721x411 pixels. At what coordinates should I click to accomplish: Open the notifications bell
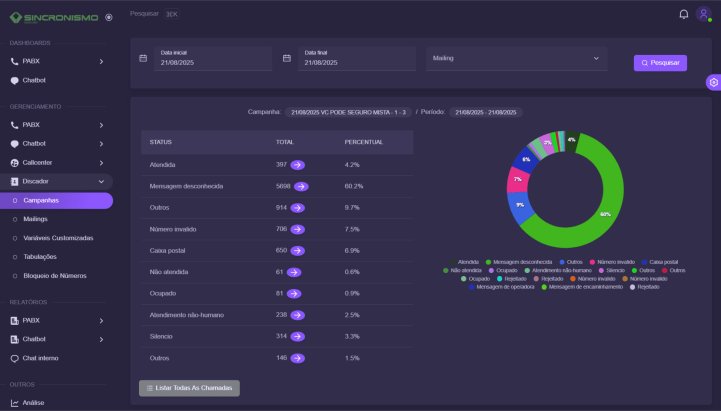pos(684,14)
